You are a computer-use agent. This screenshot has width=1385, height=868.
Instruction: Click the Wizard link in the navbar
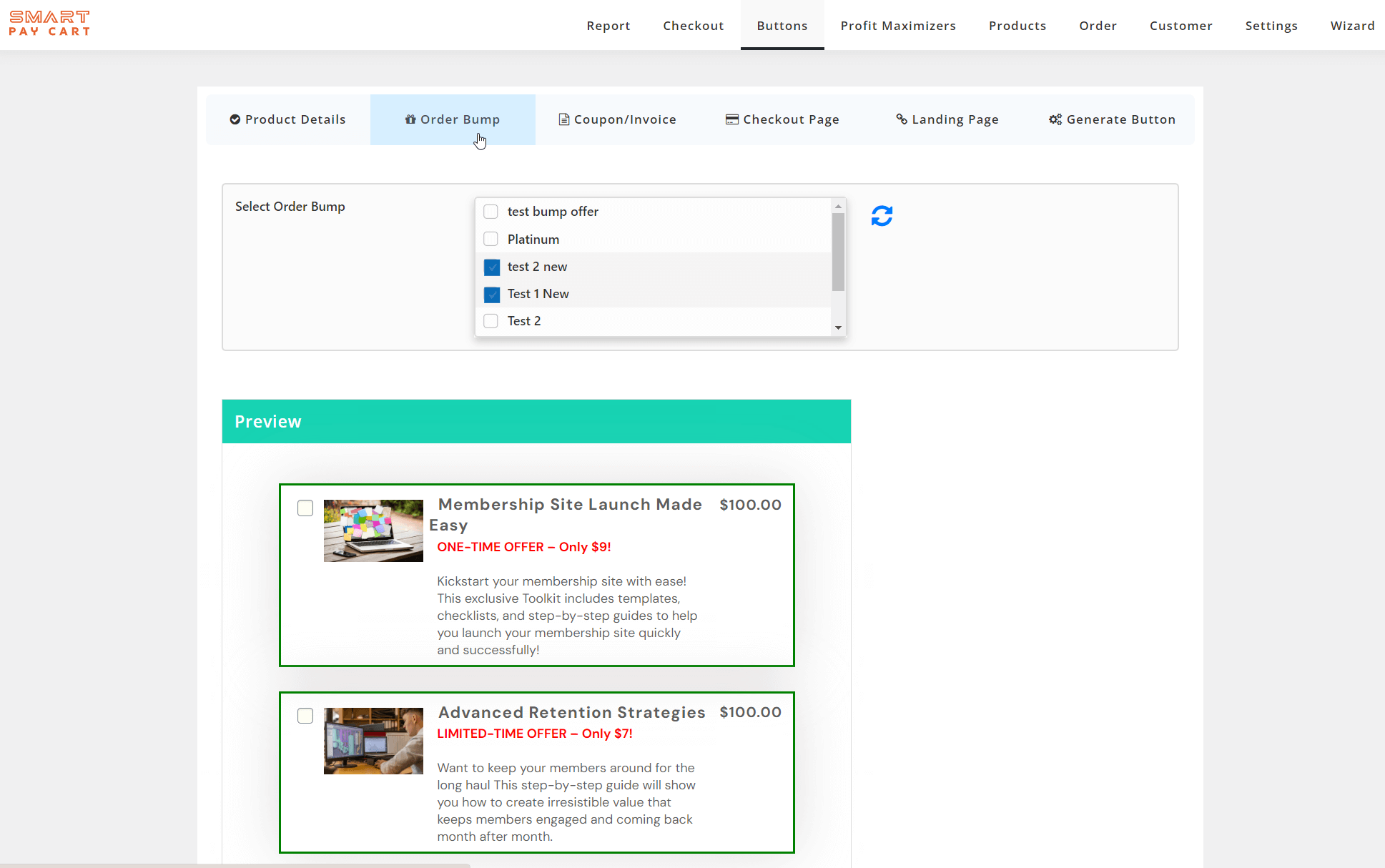[x=1353, y=25]
